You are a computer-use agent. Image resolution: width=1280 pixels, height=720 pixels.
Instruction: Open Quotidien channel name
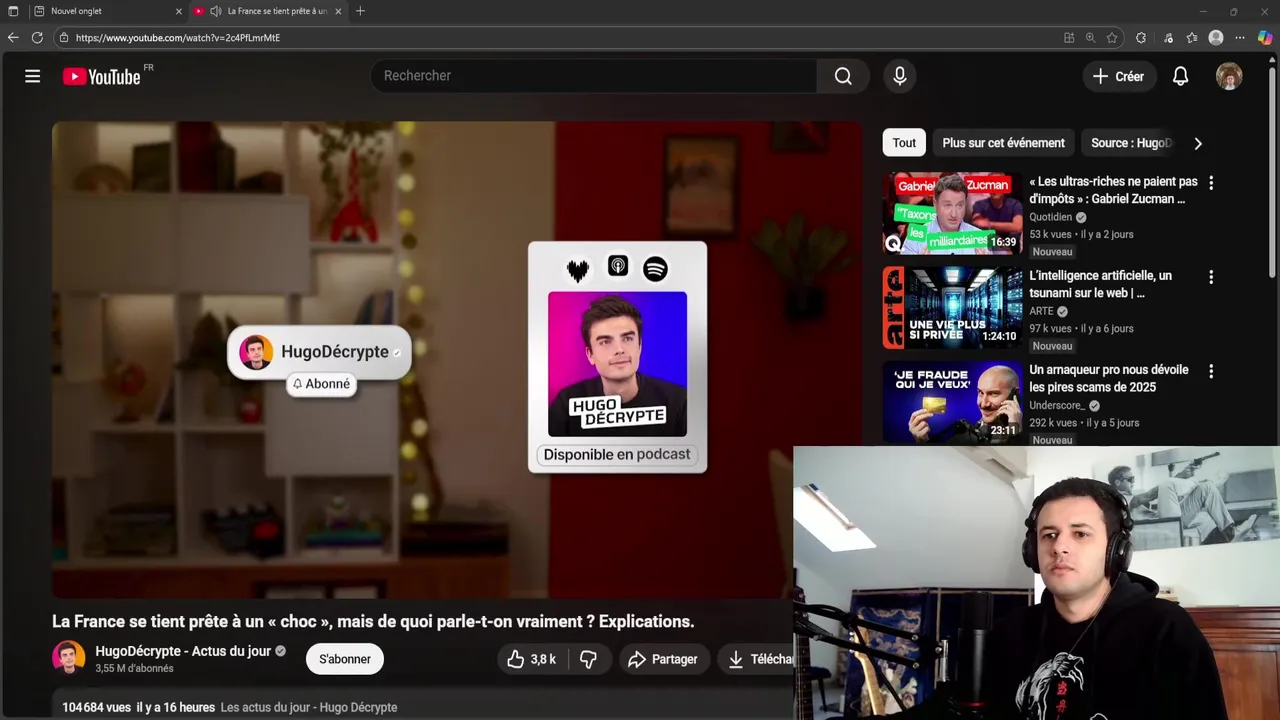[x=1050, y=217]
